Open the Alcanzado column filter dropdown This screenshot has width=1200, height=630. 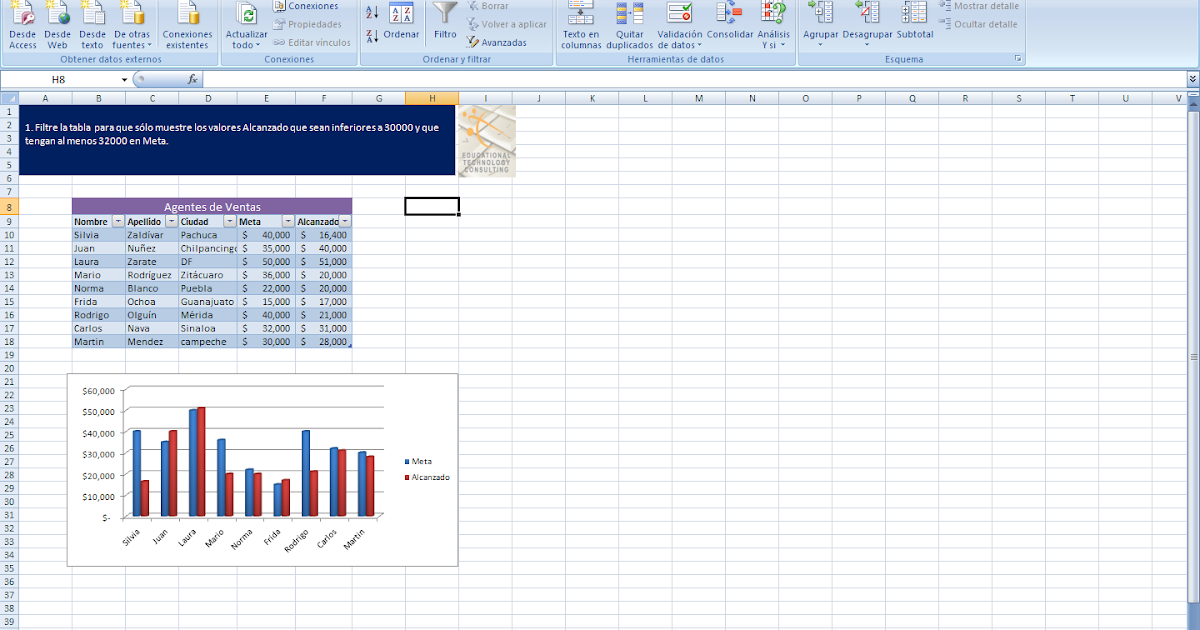pos(347,221)
